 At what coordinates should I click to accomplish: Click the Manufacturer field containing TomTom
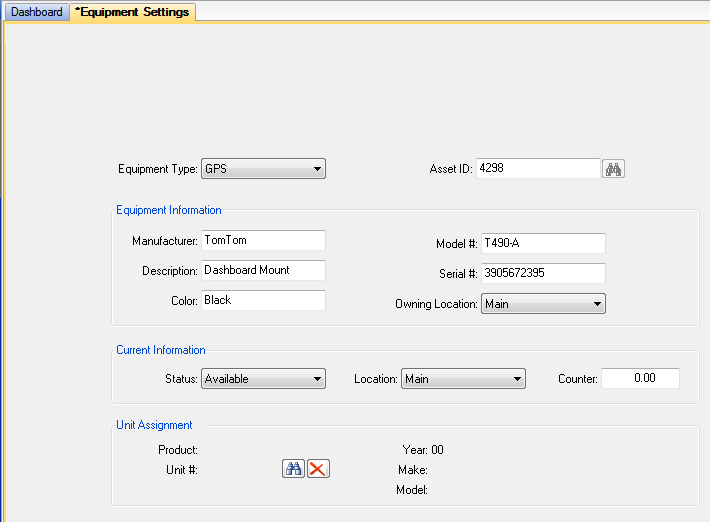click(264, 240)
